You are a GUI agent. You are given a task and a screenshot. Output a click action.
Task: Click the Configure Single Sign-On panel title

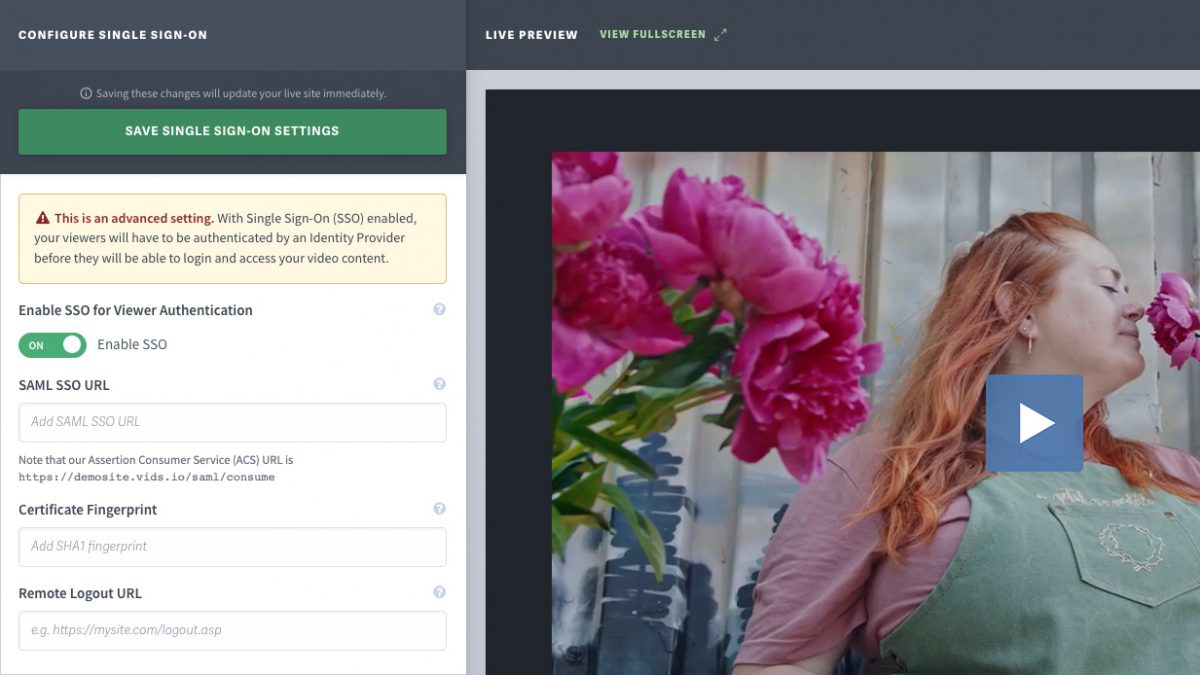113,35
